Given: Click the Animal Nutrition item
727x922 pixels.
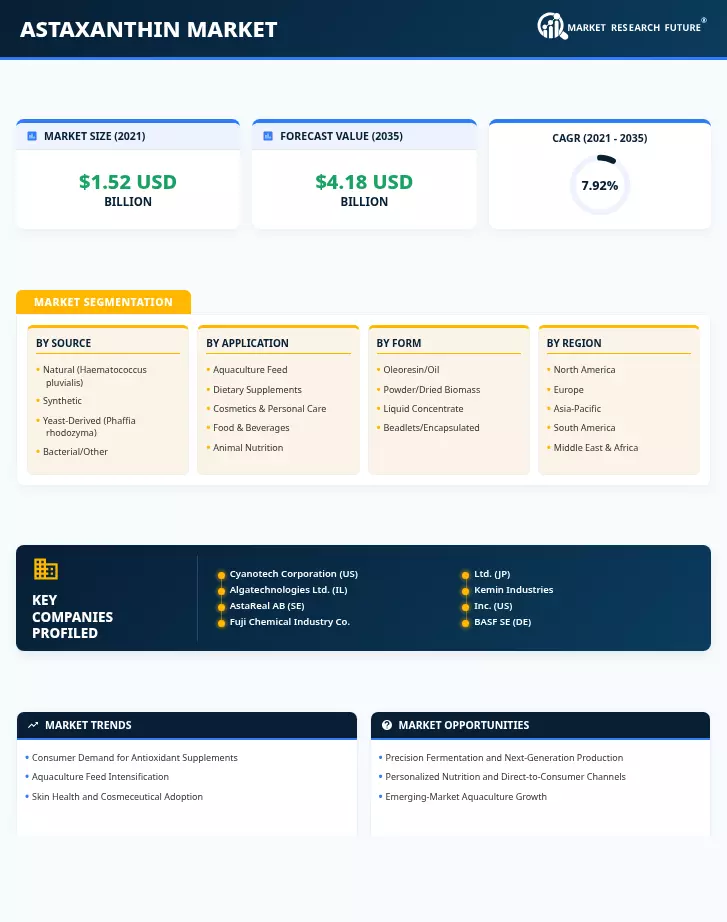Looking at the screenshot, I should [248, 447].
